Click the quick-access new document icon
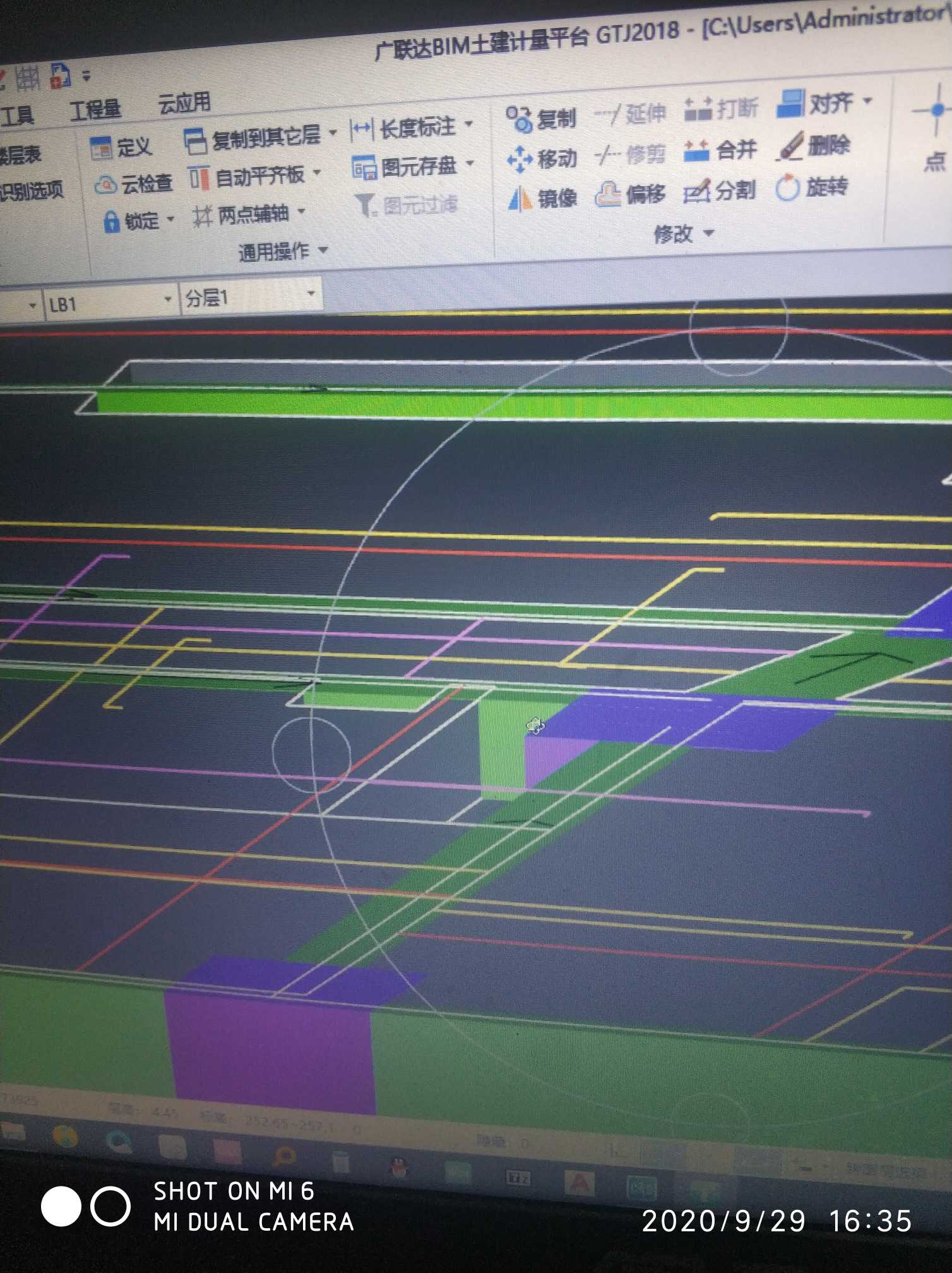The width and height of the screenshot is (952, 1273). [x=59, y=76]
